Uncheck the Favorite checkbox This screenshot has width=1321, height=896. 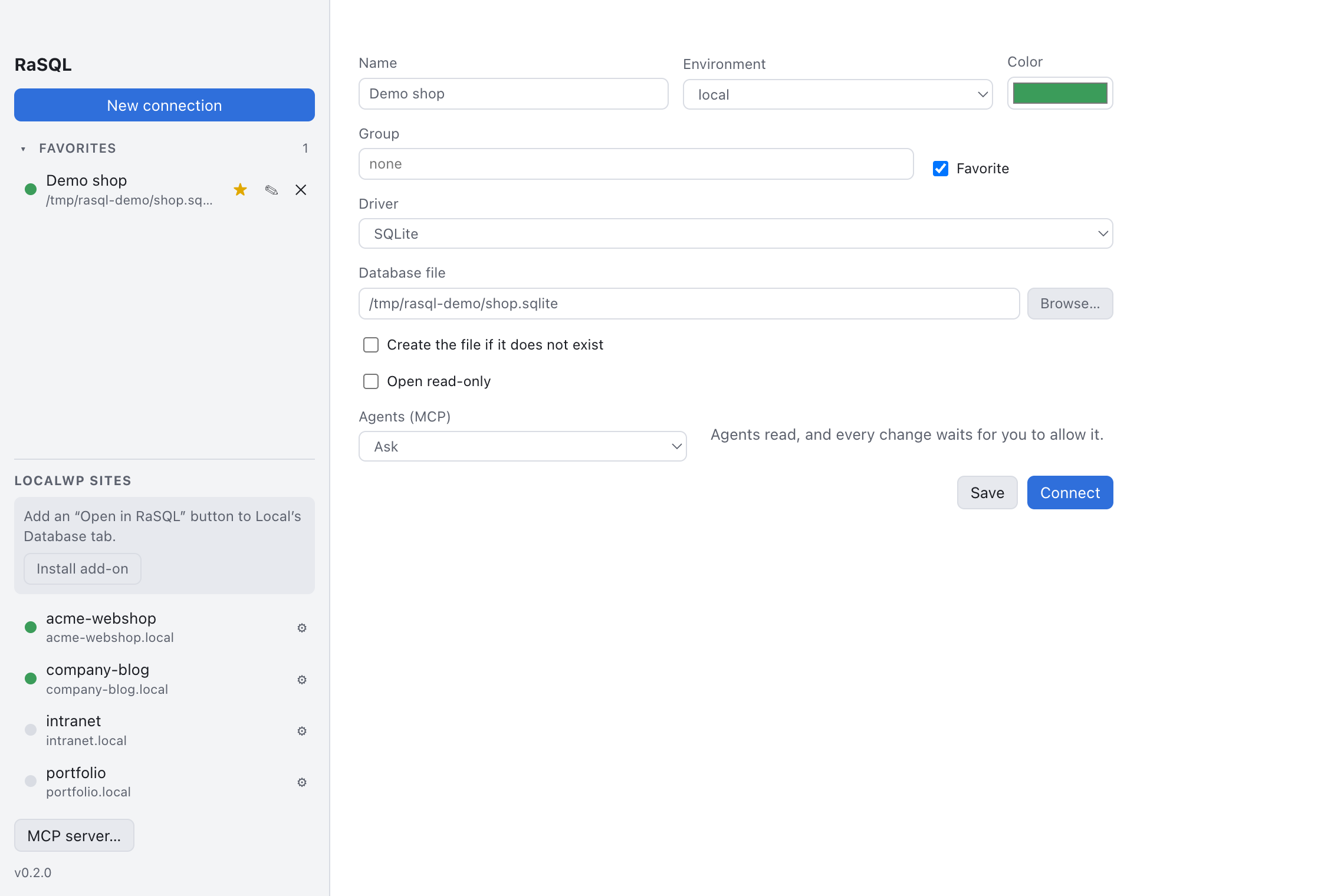(941, 169)
